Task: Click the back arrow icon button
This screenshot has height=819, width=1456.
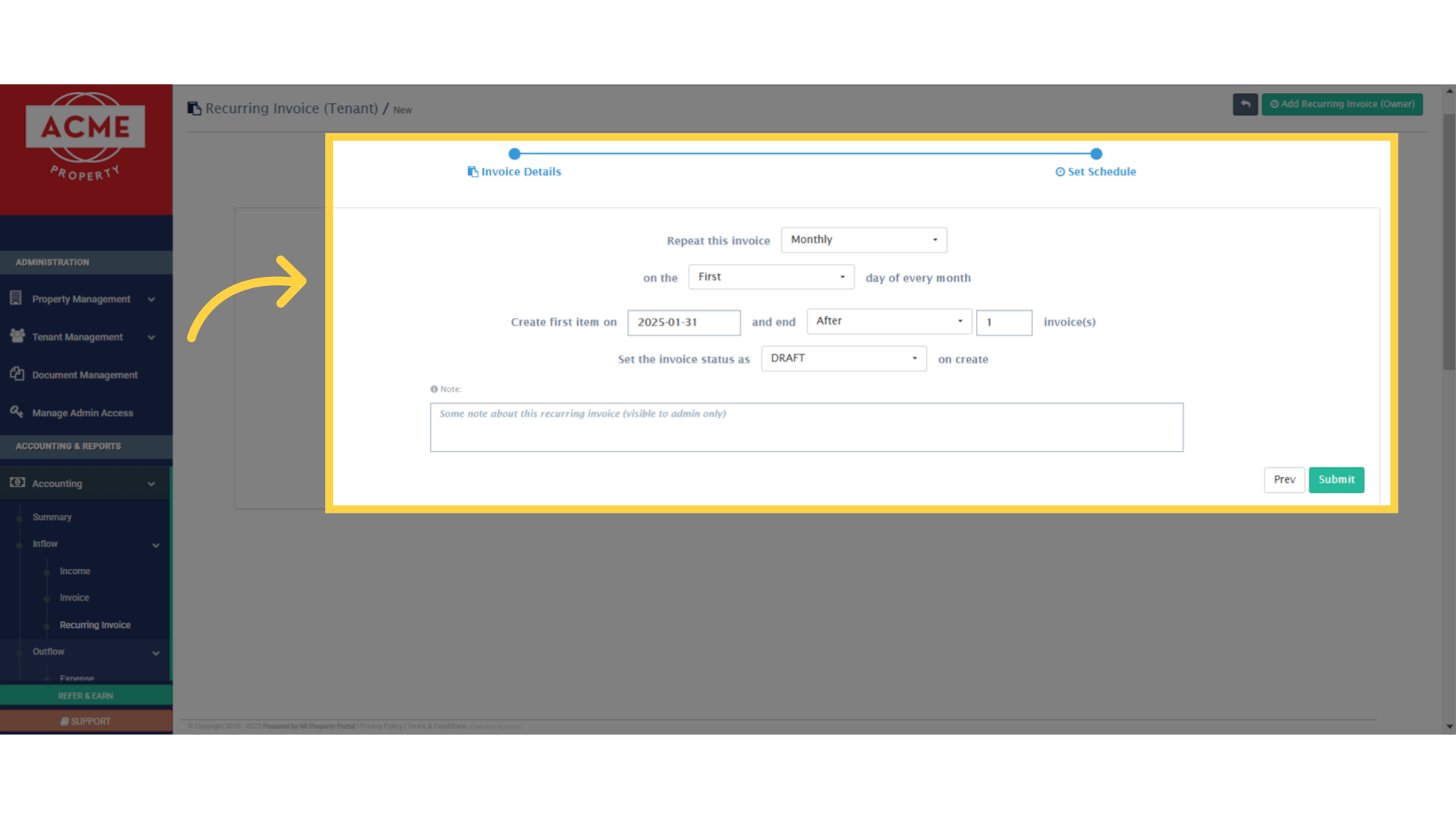Action: [1244, 104]
